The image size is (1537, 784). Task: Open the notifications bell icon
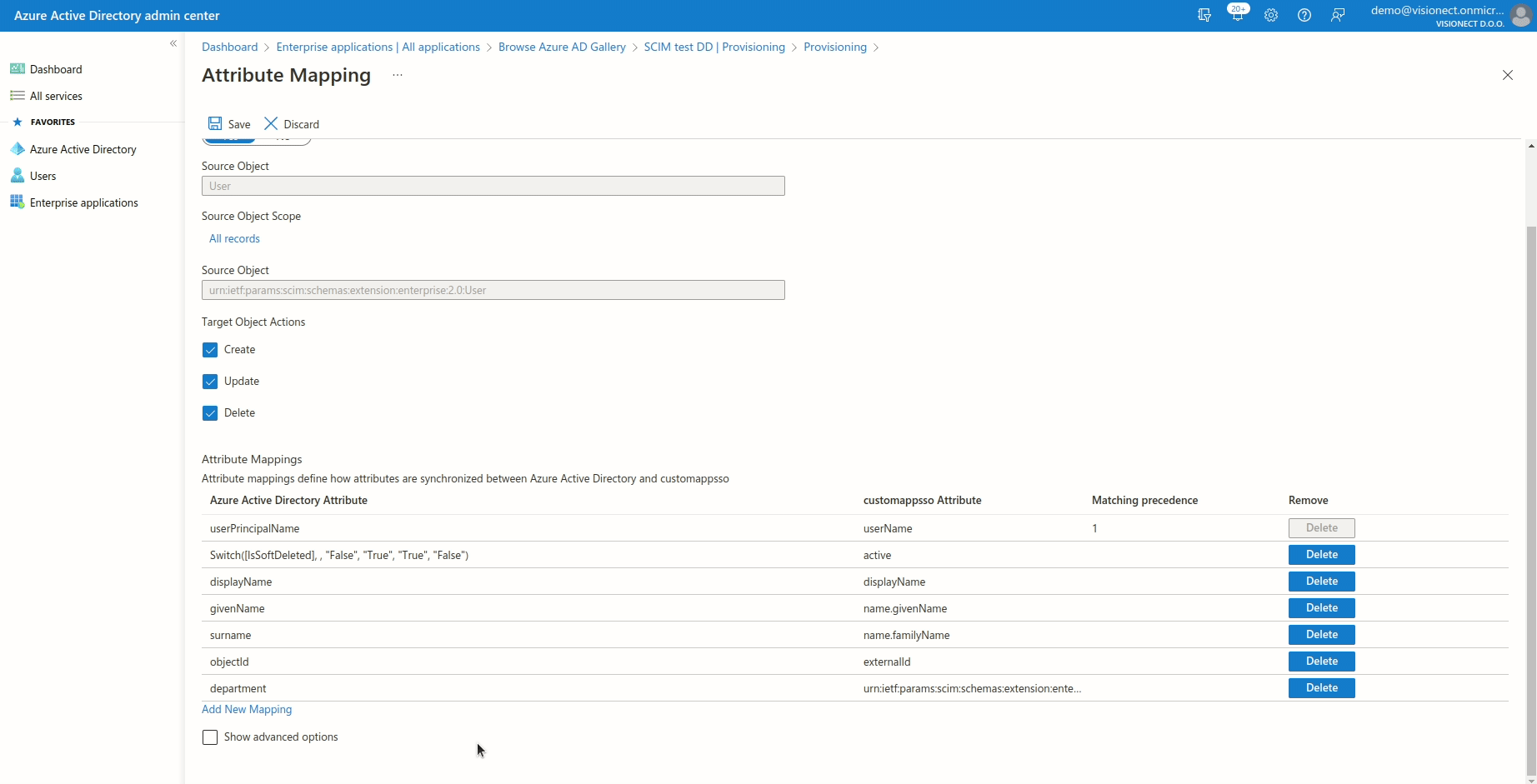(x=1237, y=15)
